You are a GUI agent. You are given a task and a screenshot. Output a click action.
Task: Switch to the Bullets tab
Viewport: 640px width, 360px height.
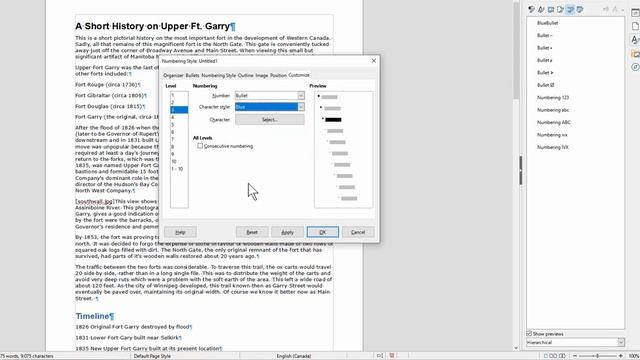click(192, 76)
